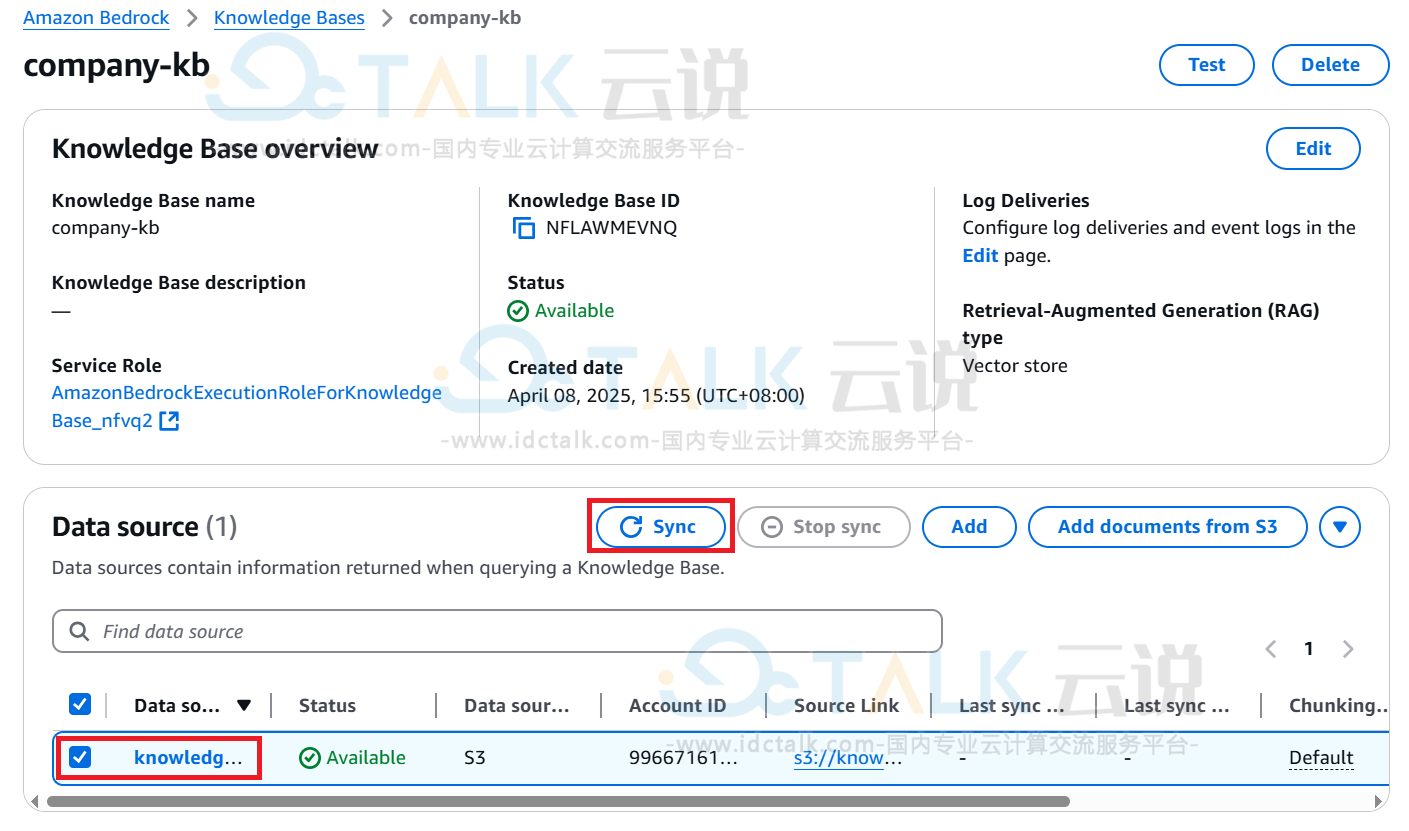Click the magnifier icon in data source search
The height and width of the screenshot is (831, 1409).
(79, 632)
